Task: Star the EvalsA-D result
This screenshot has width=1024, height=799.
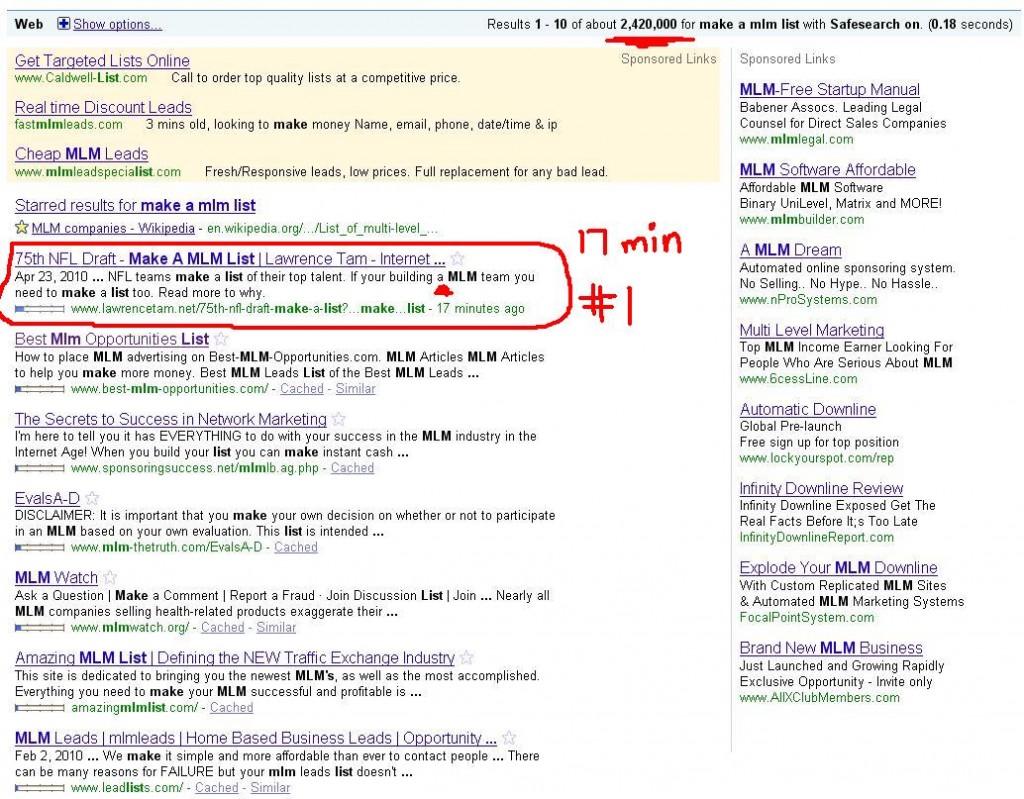Action: 92,498
